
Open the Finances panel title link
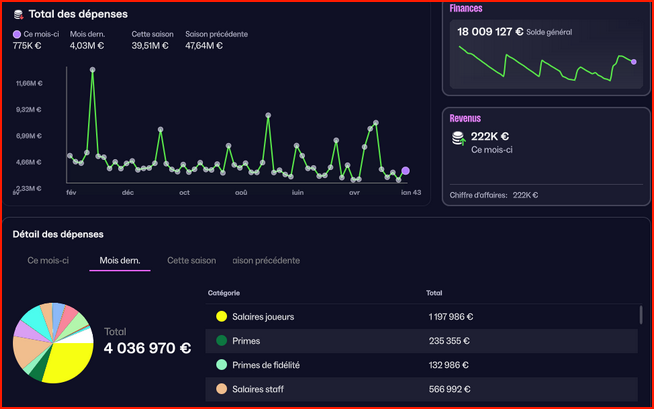[x=466, y=8]
